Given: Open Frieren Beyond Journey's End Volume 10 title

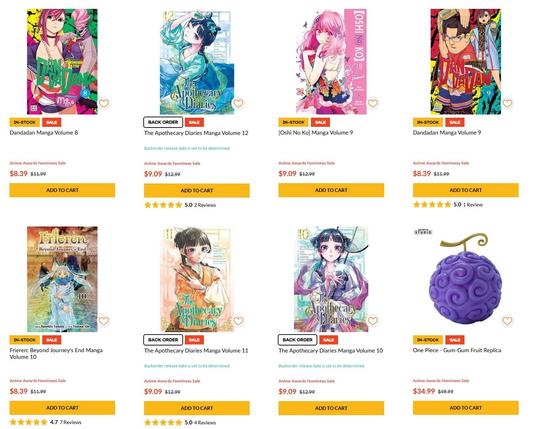Looking at the screenshot, I should tap(56, 353).
